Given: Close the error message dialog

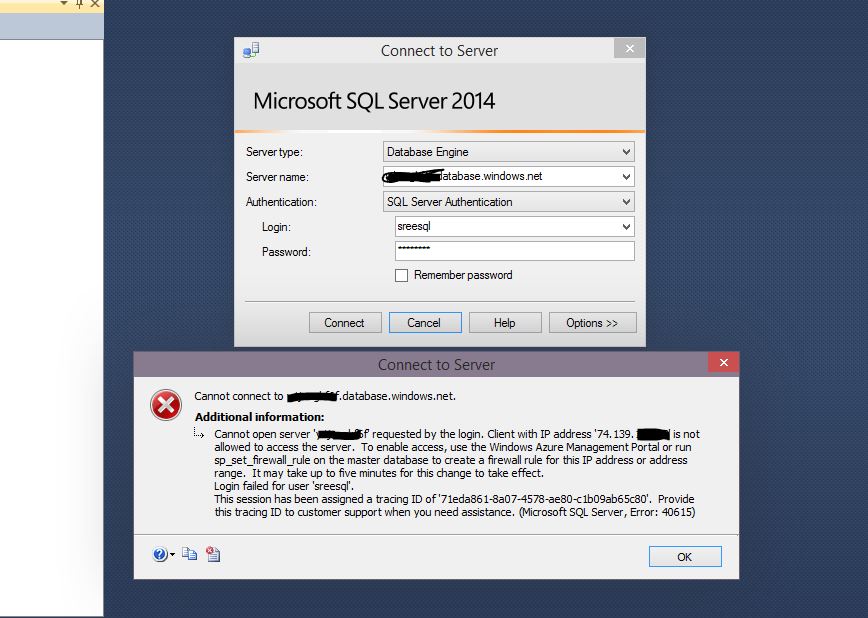Looking at the screenshot, I should pos(723,363).
